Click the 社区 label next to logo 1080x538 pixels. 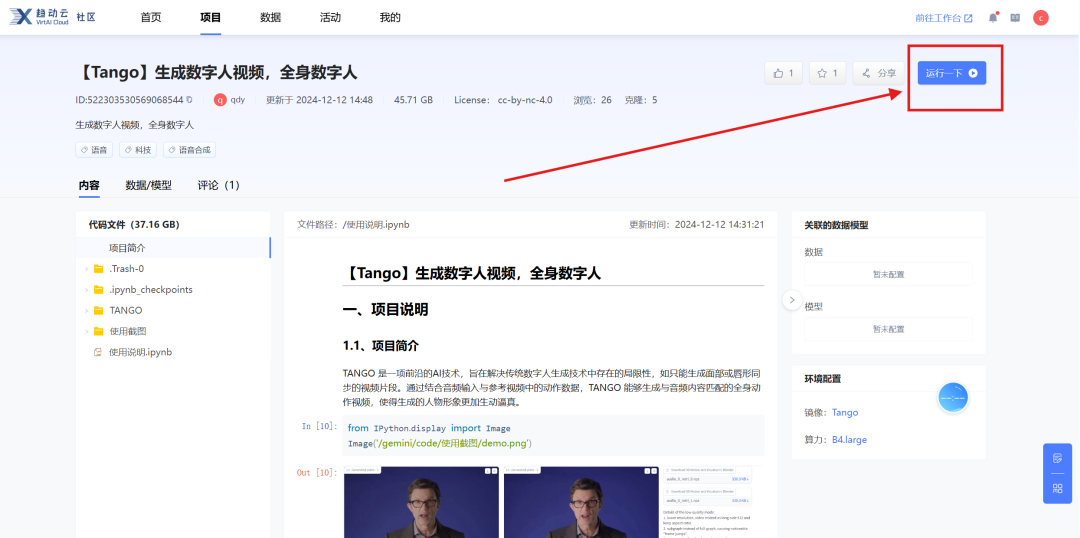pyautogui.click(x=86, y=17)
